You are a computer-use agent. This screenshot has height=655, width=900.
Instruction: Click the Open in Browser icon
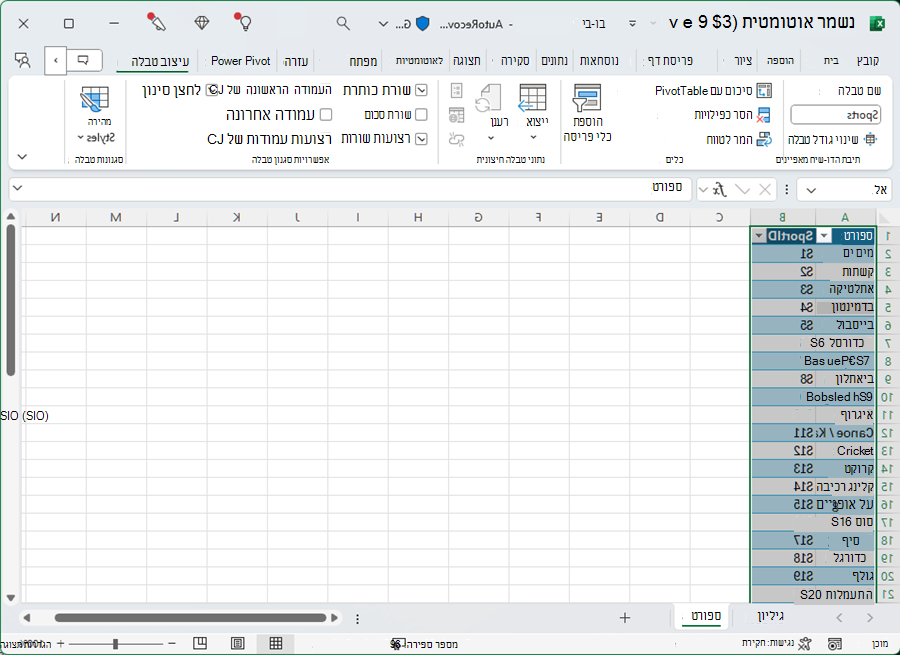point(457,115)
